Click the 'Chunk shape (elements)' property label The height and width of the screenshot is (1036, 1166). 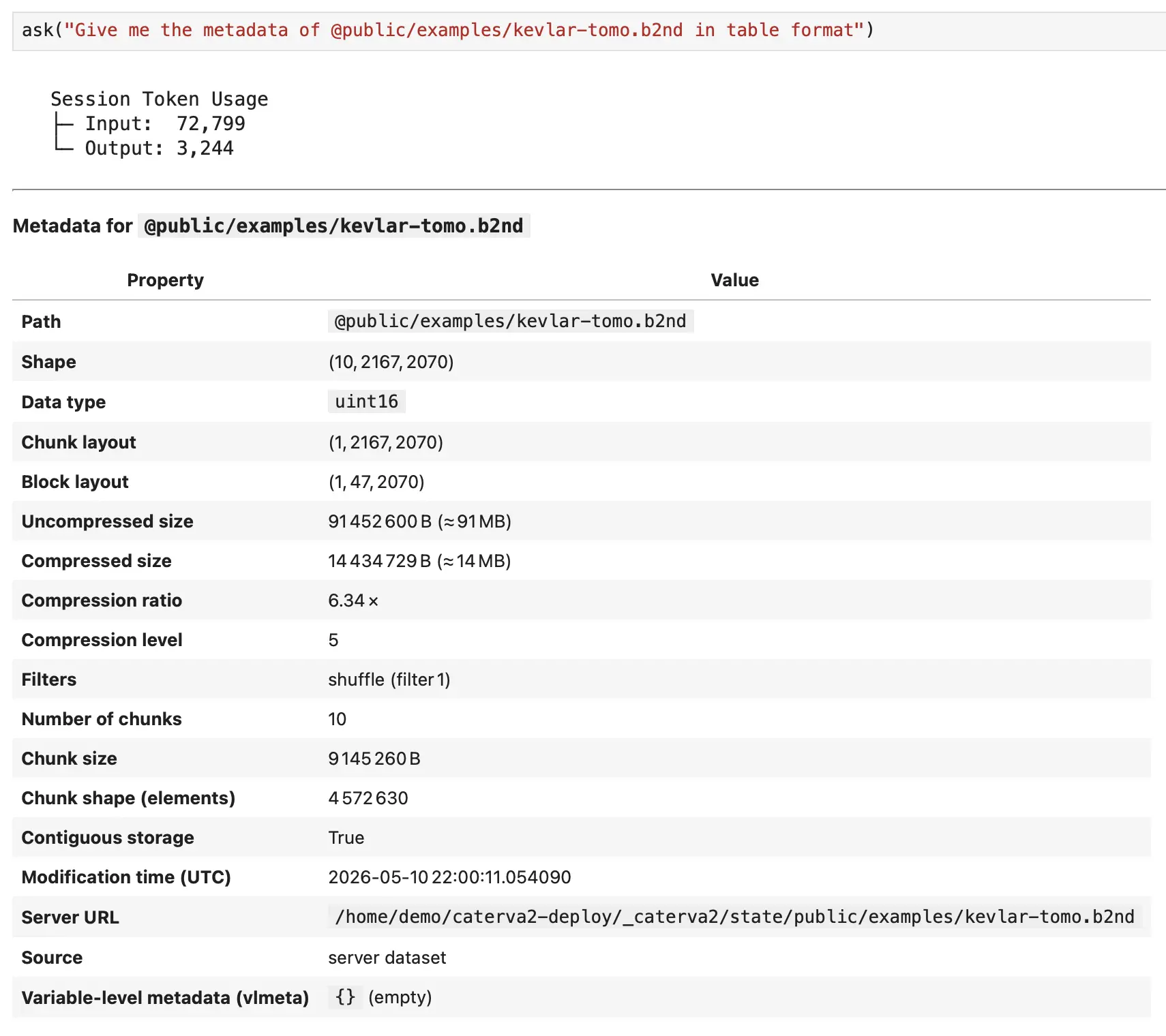(128, 798)
